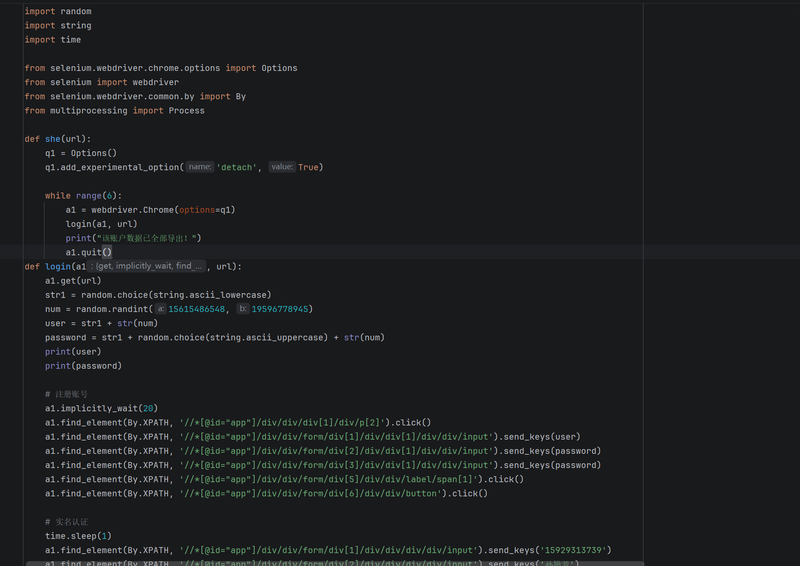Click the 'a1.implicitly_wait(20)' line

tap(101, 408)
